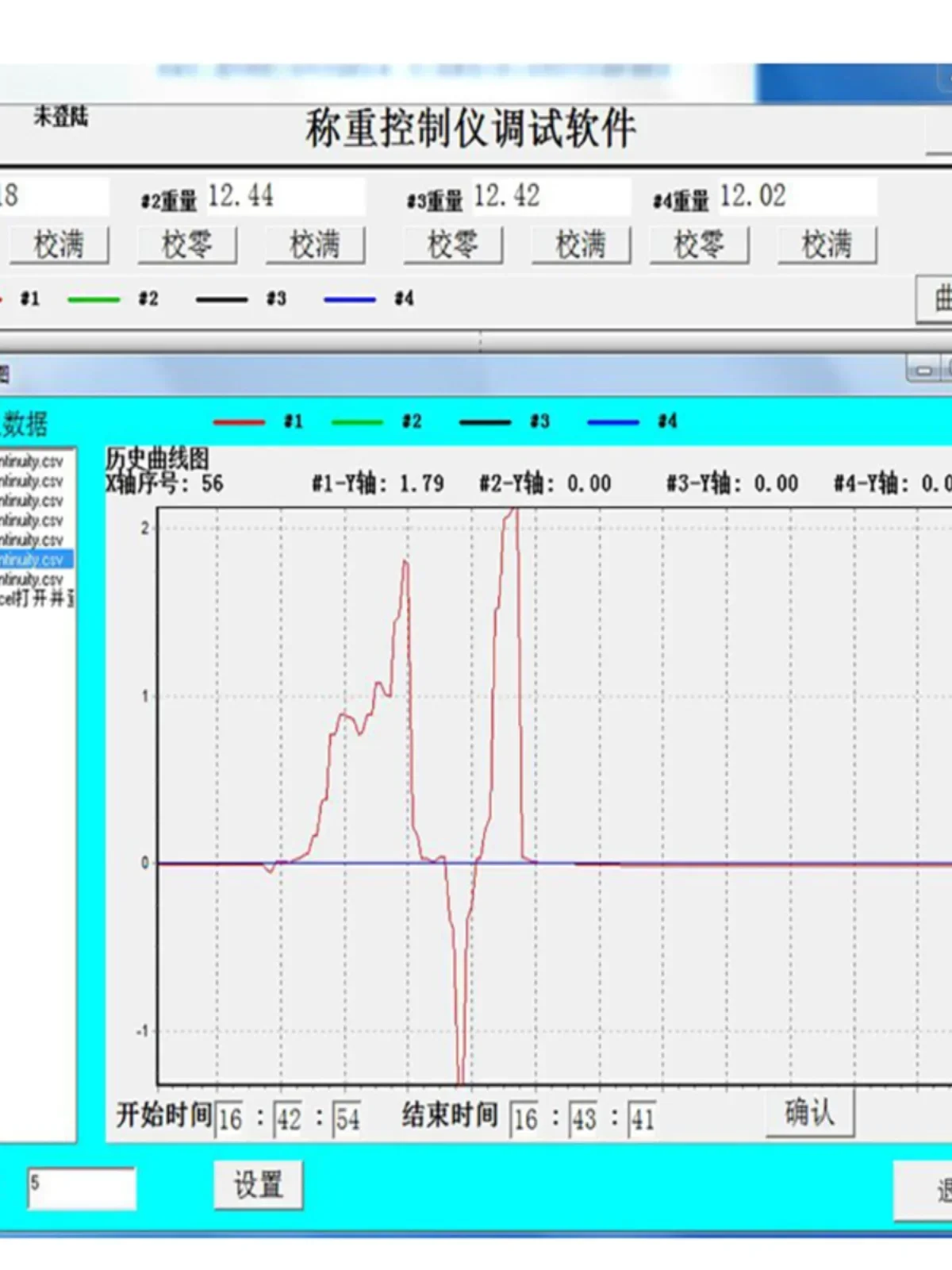Screen dimensions: 952x1270
Task: Click the blue #4 legend line in top panel
Action: tap(350, 300)
